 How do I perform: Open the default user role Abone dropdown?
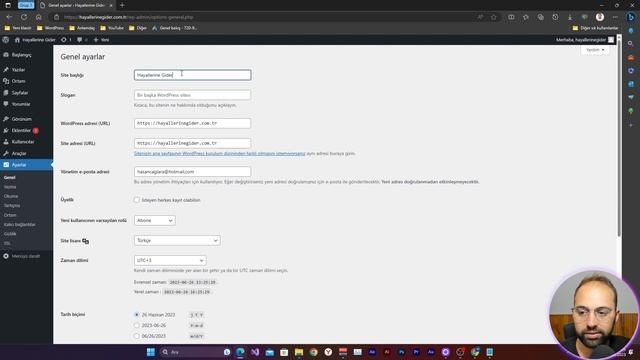155,220
